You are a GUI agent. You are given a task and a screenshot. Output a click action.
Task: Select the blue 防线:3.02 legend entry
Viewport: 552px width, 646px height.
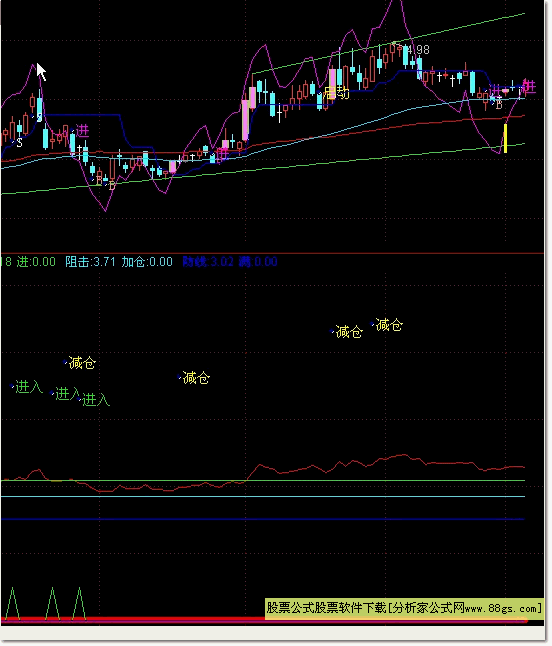pos(208,262)
